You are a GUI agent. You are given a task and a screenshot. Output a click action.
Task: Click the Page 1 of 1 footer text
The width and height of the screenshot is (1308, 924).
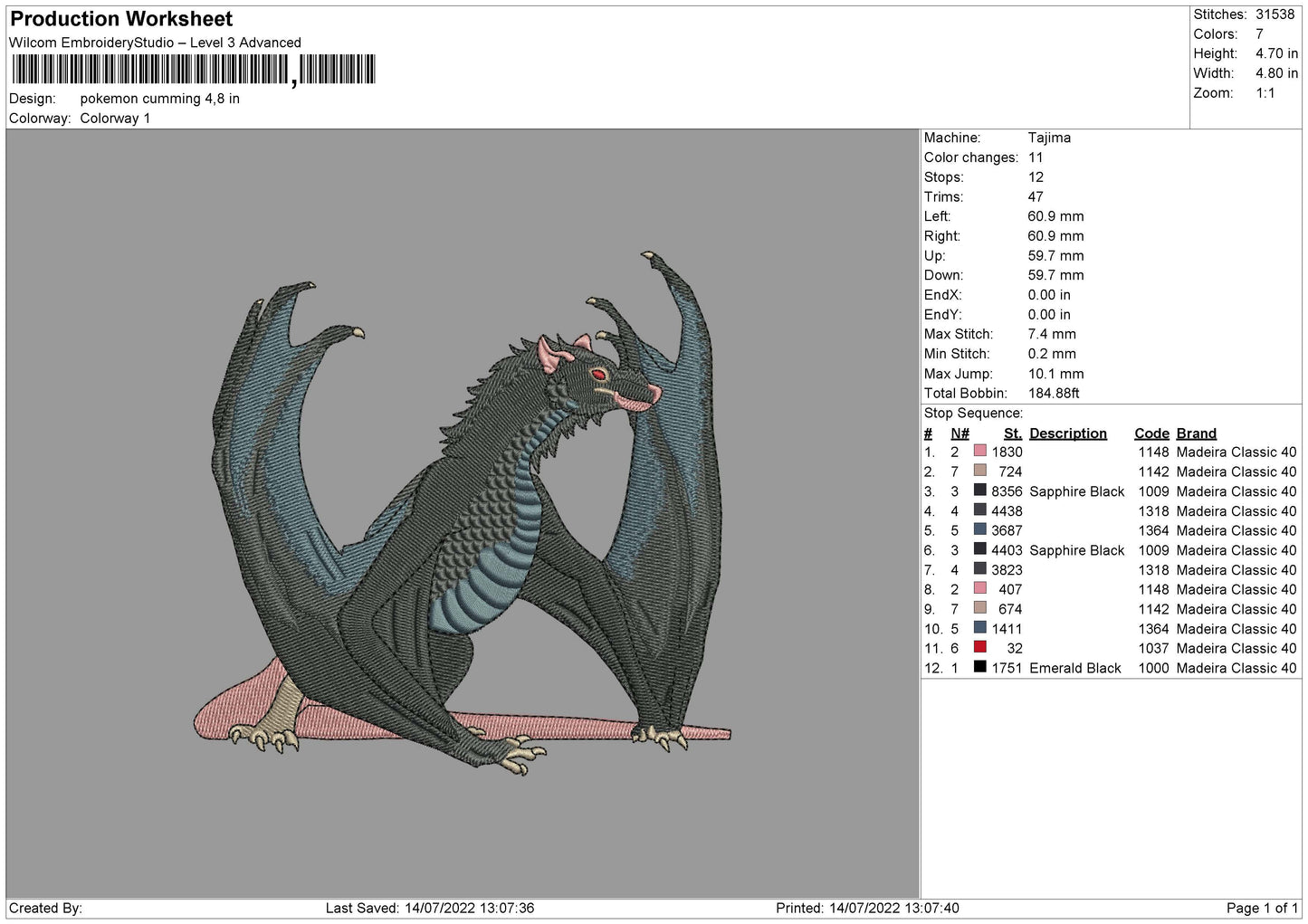click(x=1261, y=908)
